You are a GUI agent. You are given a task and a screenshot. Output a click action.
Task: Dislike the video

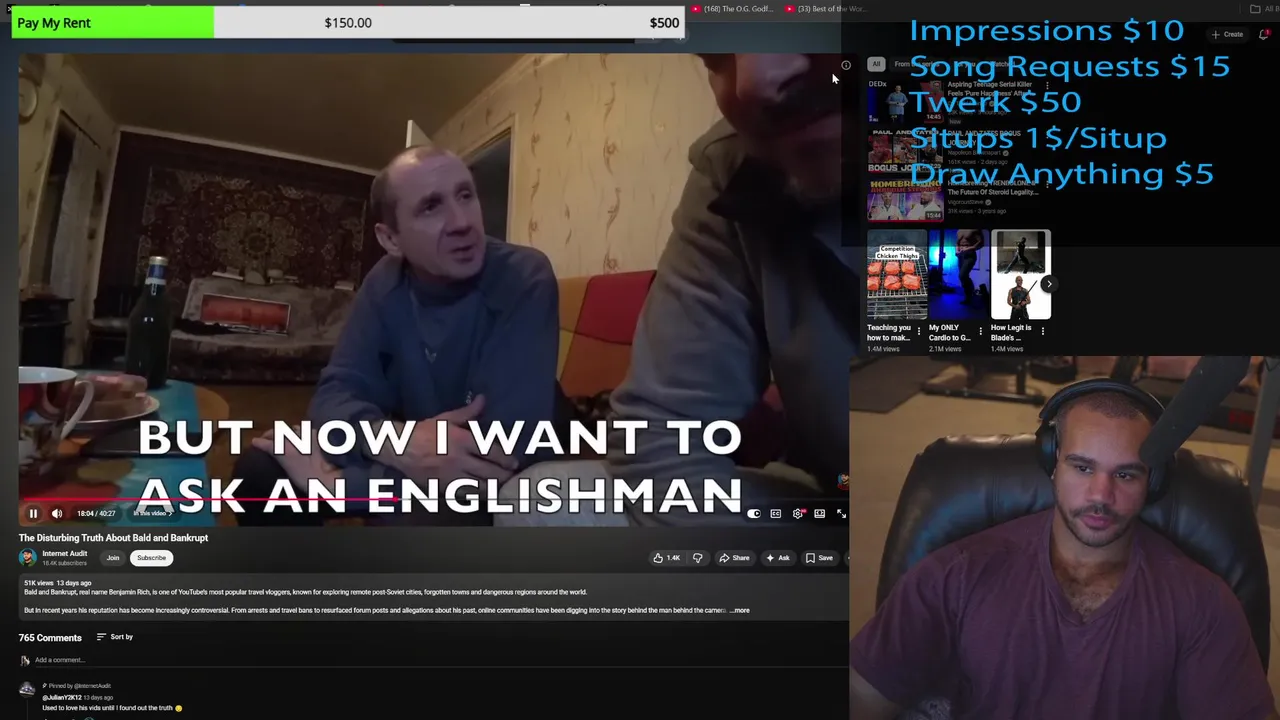698,558
